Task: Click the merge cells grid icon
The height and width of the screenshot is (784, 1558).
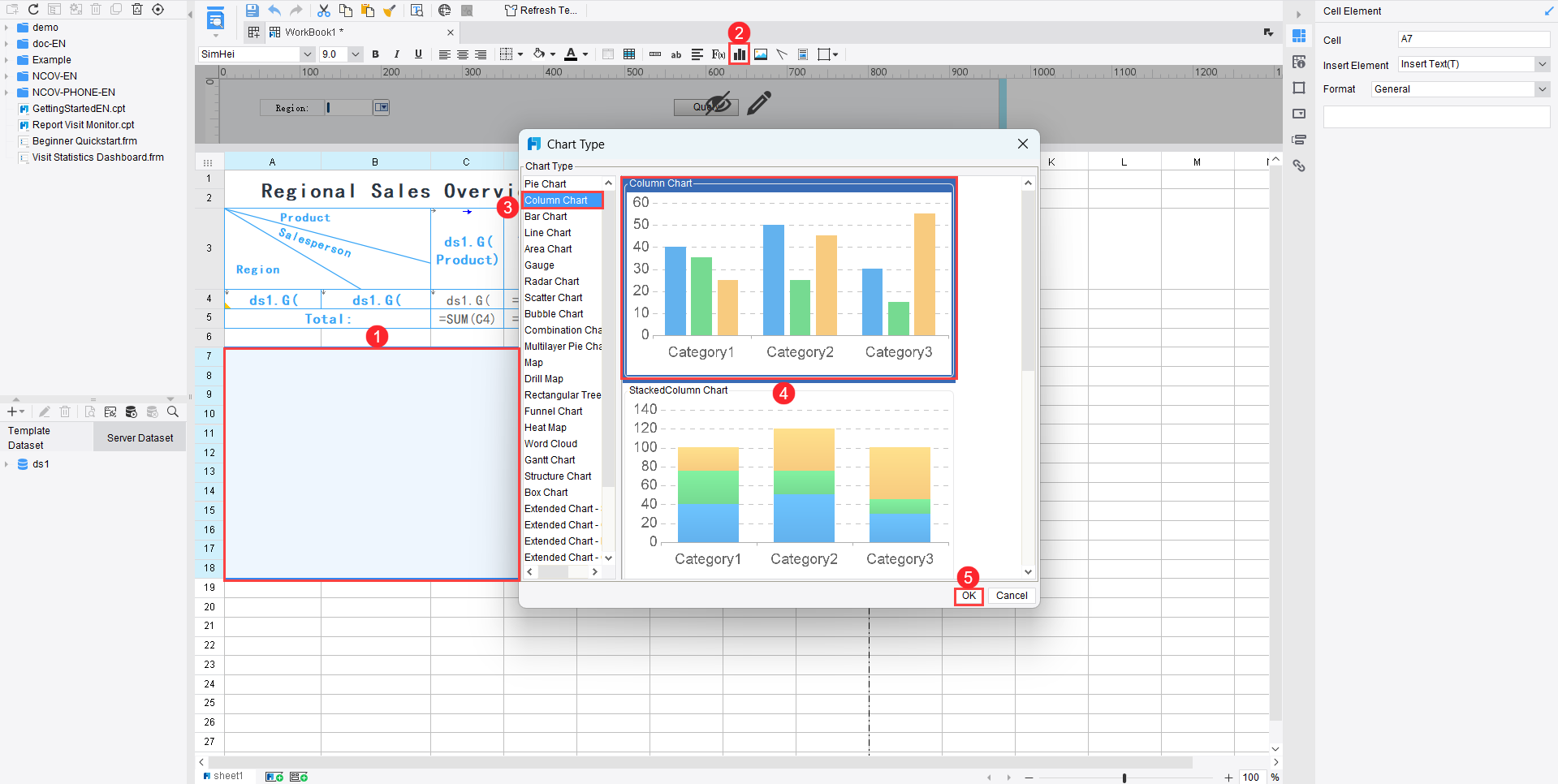Action: pyautogui.click(x=629, y=54)
